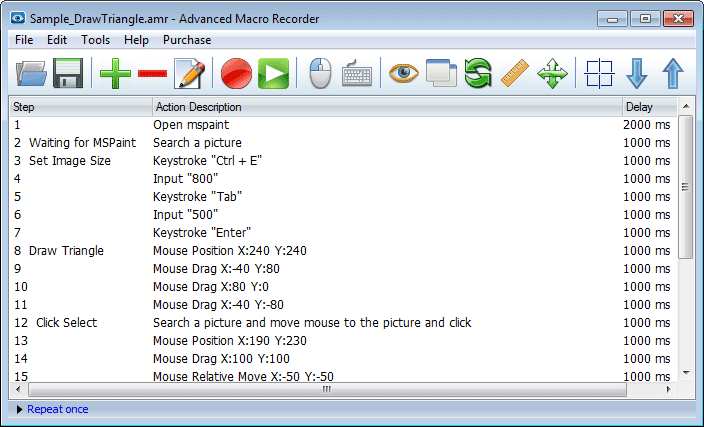Open the Tools menu
This screenshot has width=704, height=427.
coord(96,40)
